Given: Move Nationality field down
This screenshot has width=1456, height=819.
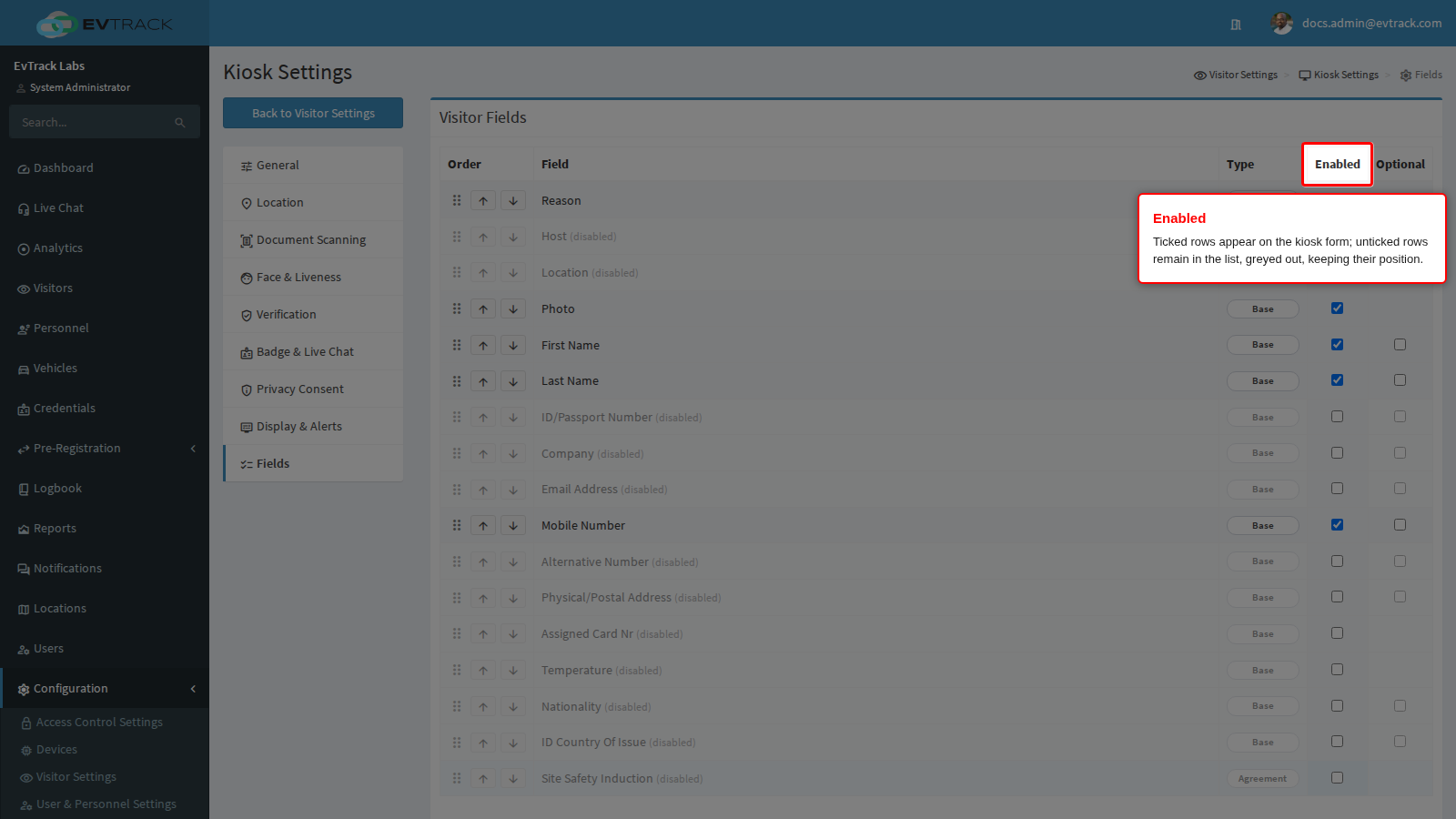Looking at the screenshot, I should pos(513,707).
